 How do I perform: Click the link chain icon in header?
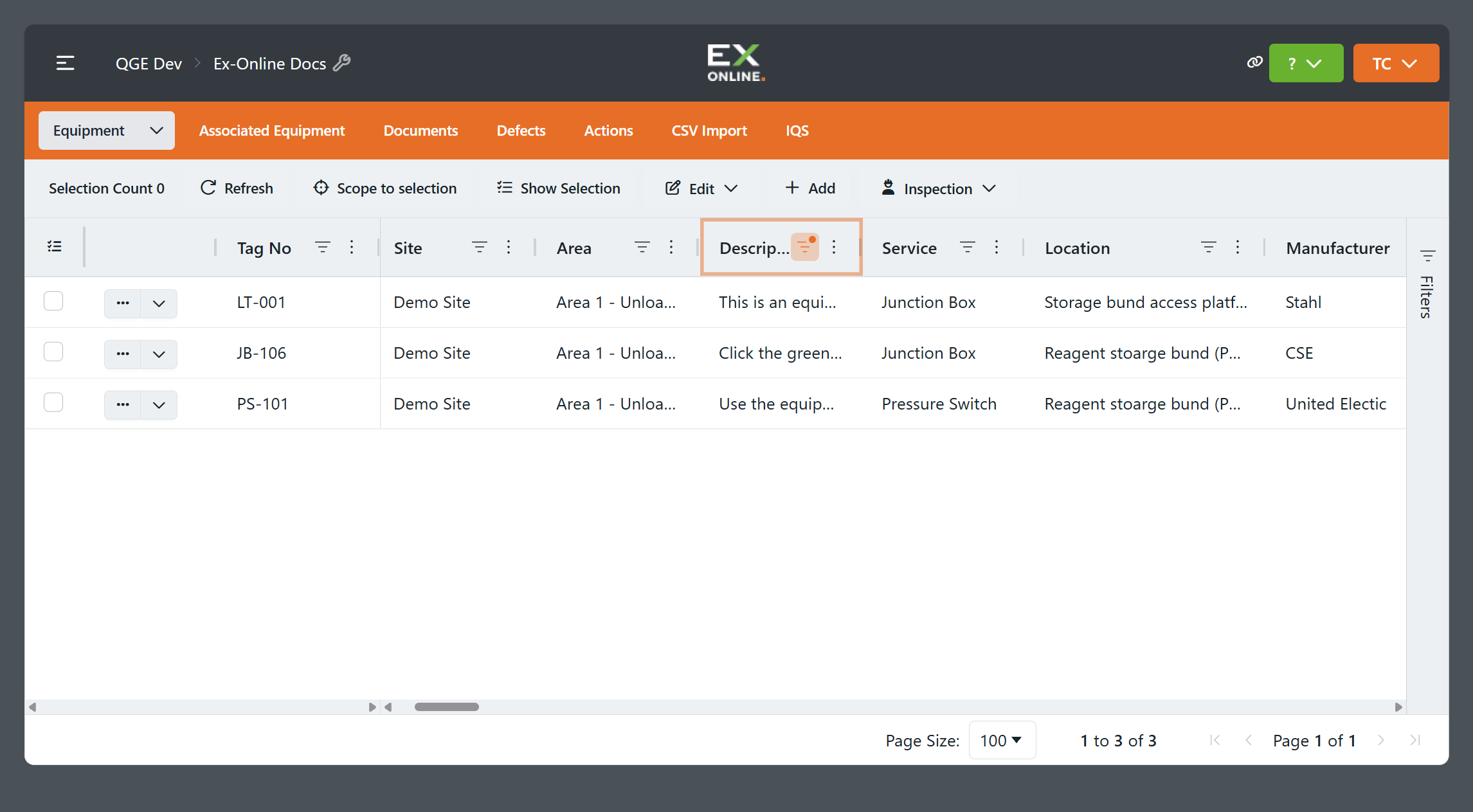tap(1254, 62)
